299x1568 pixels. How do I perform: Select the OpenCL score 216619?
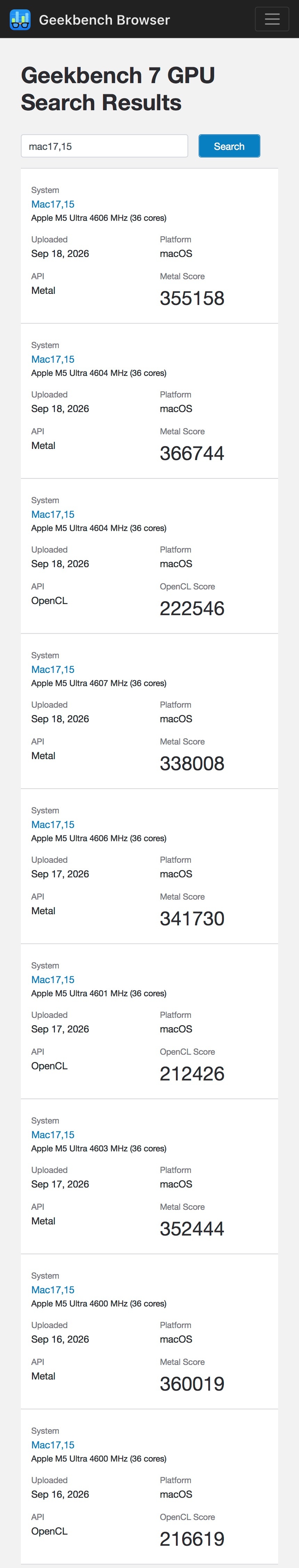pyautogui.click(x=192, y=1539)
